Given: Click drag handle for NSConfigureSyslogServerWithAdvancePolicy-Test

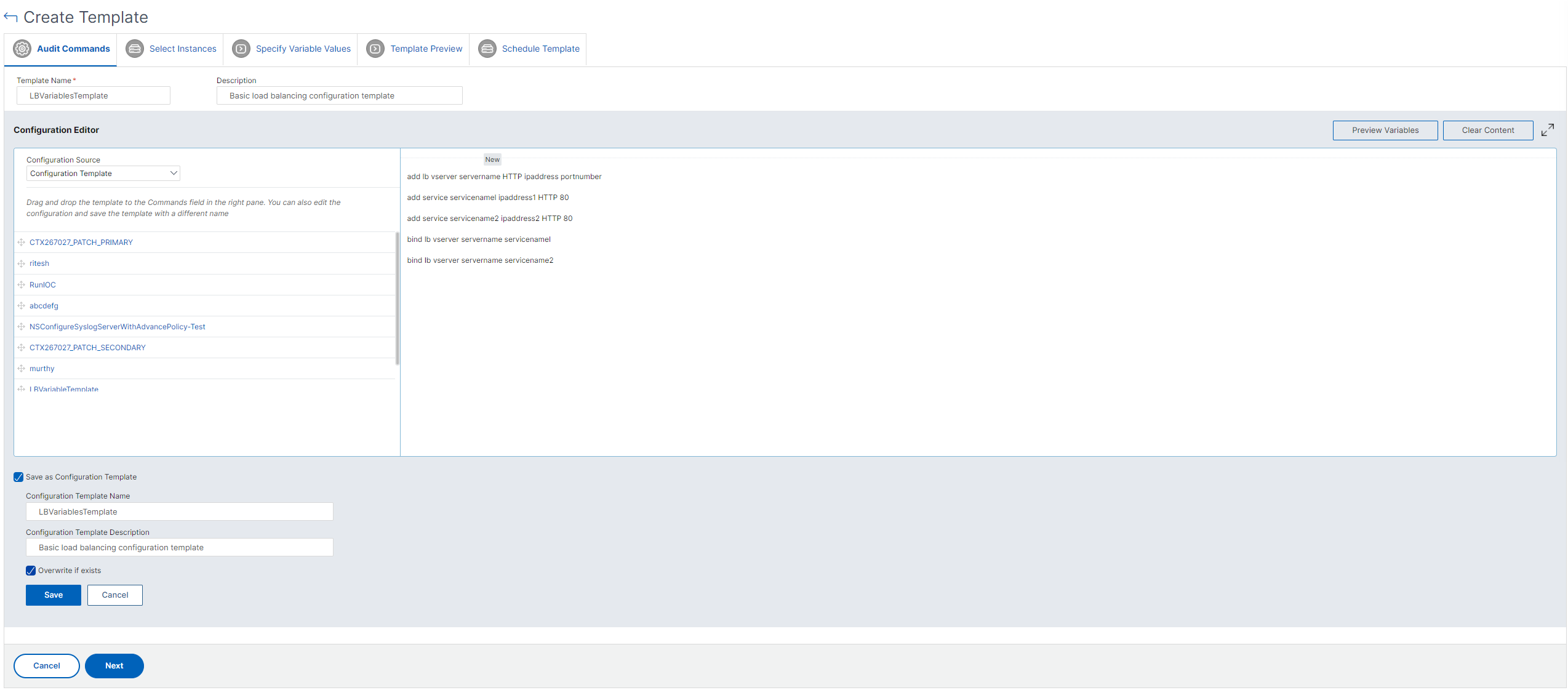Looking at the screenshot, I should (x=22, y=327).
